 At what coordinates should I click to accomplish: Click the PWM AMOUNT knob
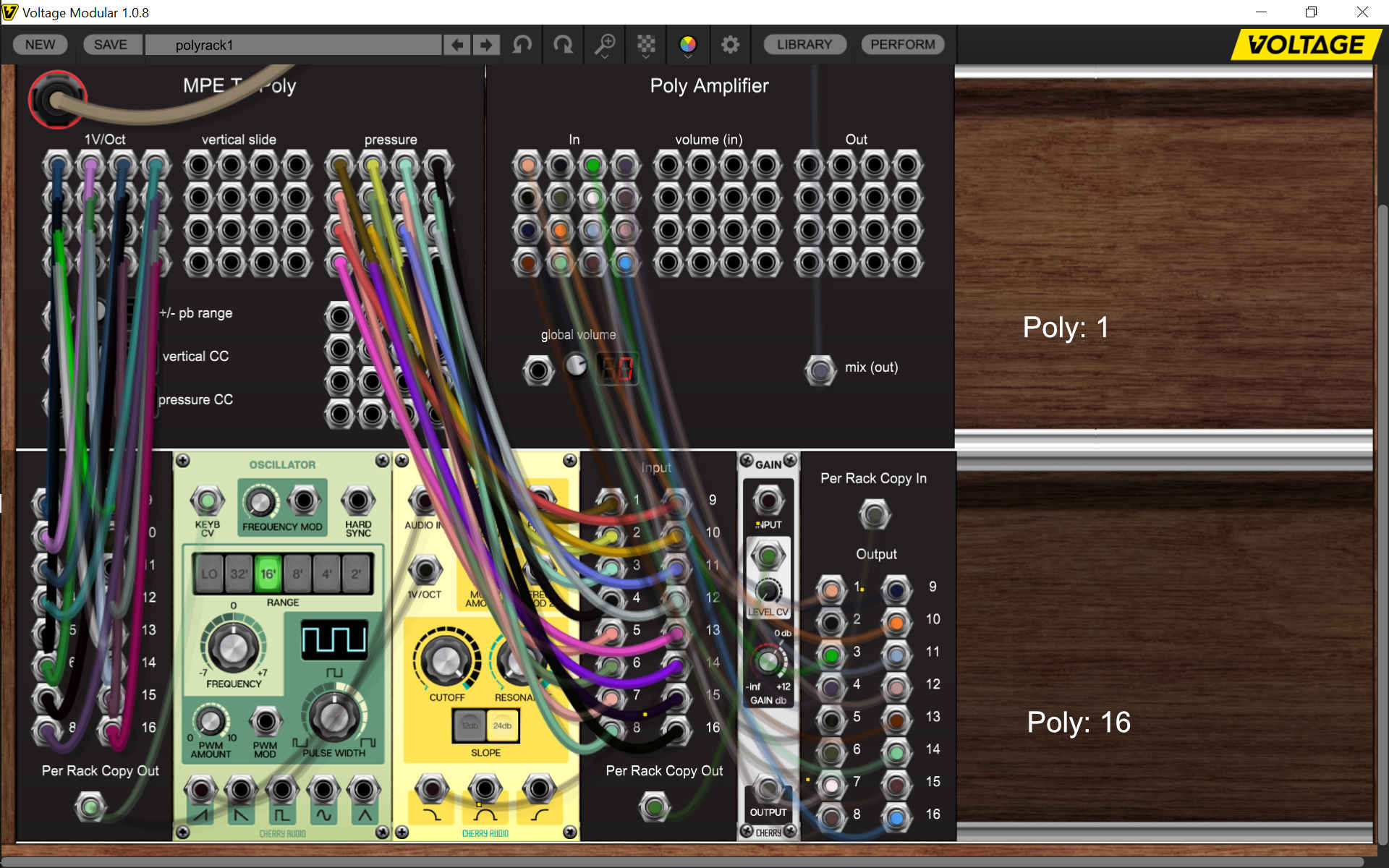click(210, 720)
